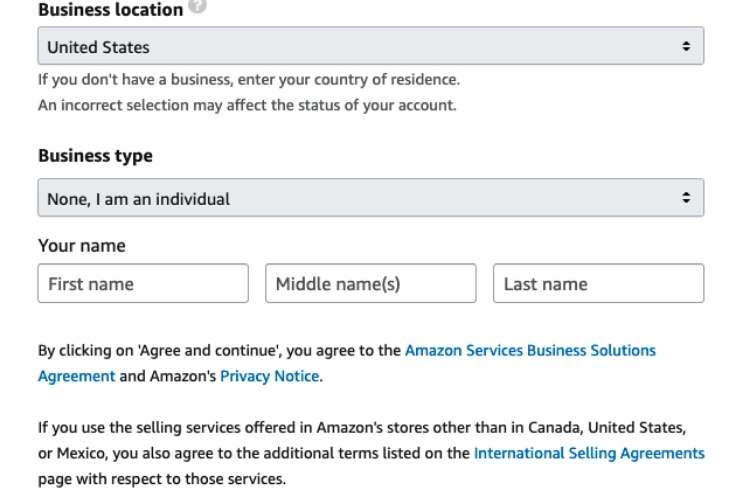Click the arrows icon on the United States selector
Screen dimensions: 750x500
pyautogui.click(x=686, y=46)
